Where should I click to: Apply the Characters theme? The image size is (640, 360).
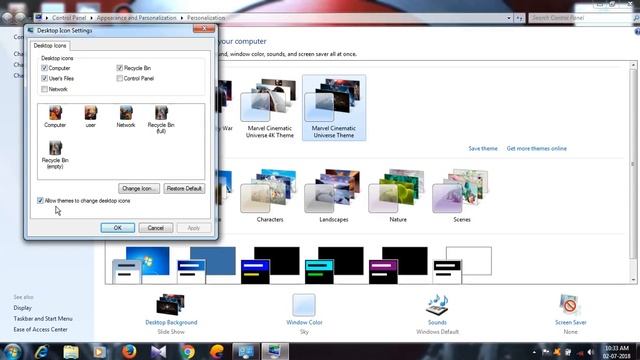coord(270,195)
